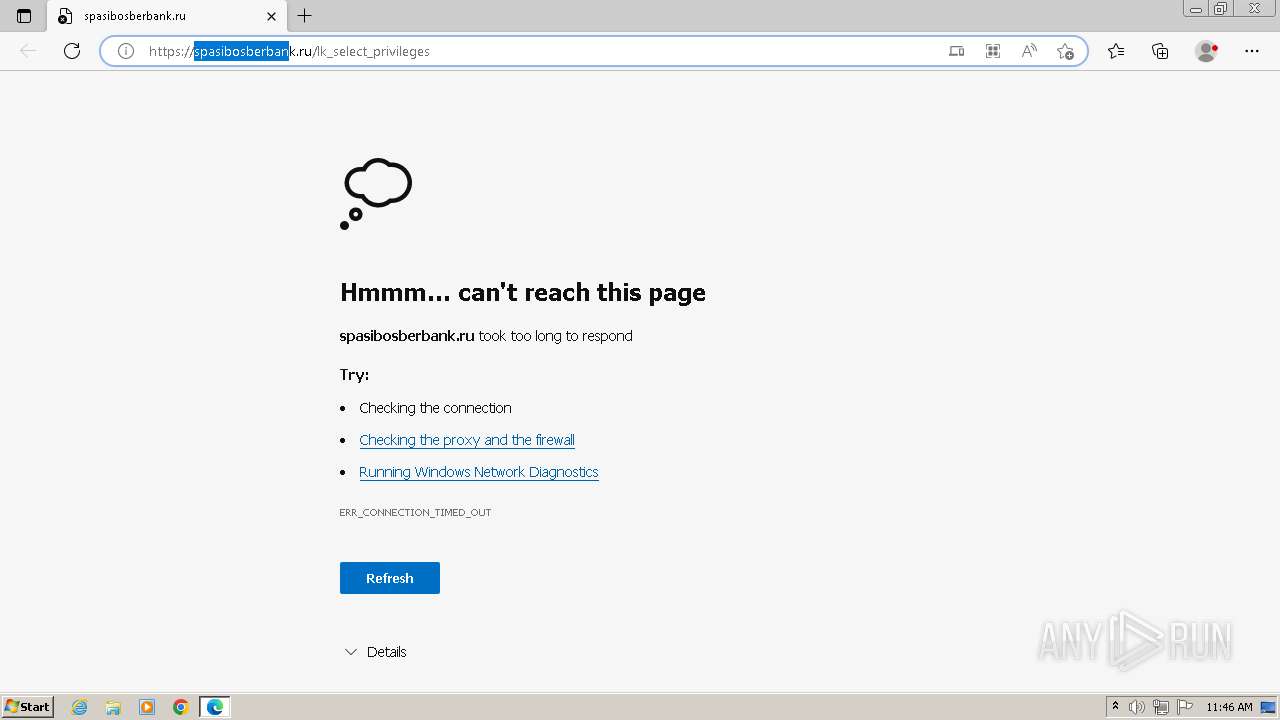Open the volume speaker tray icon
Image resolution: width=1280 pixels, height=720 pixels.
[1137, 707]
